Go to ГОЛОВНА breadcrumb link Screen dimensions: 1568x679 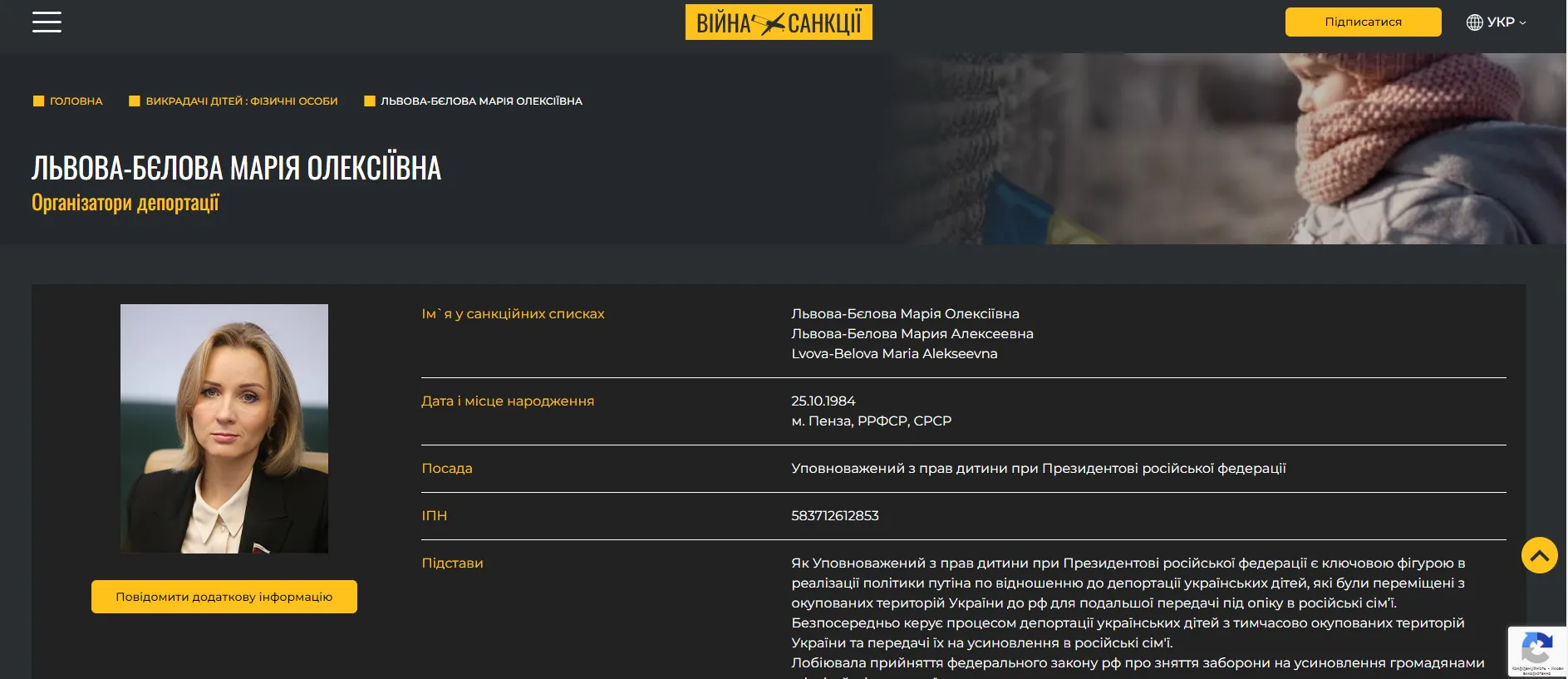coord(76,101)
